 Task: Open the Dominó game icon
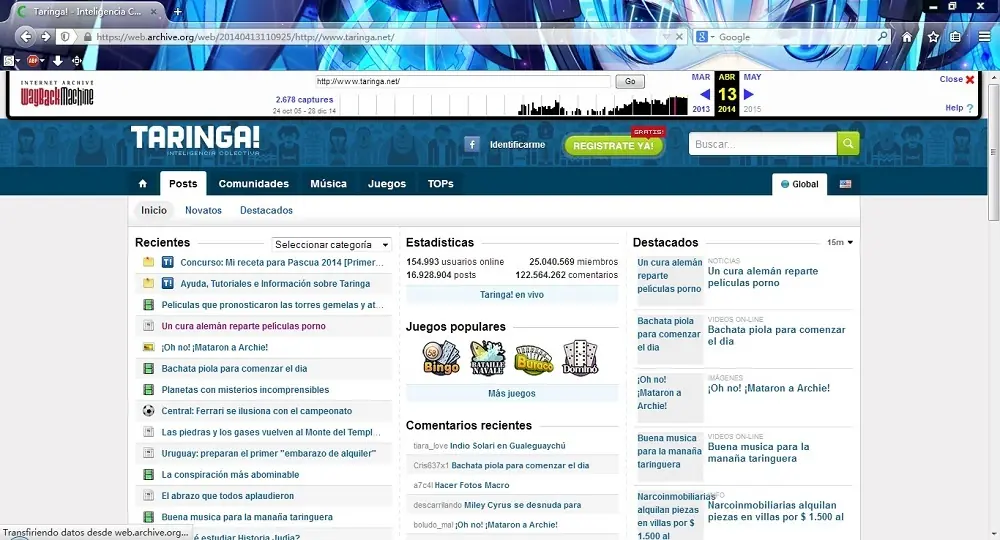point(580,358)
